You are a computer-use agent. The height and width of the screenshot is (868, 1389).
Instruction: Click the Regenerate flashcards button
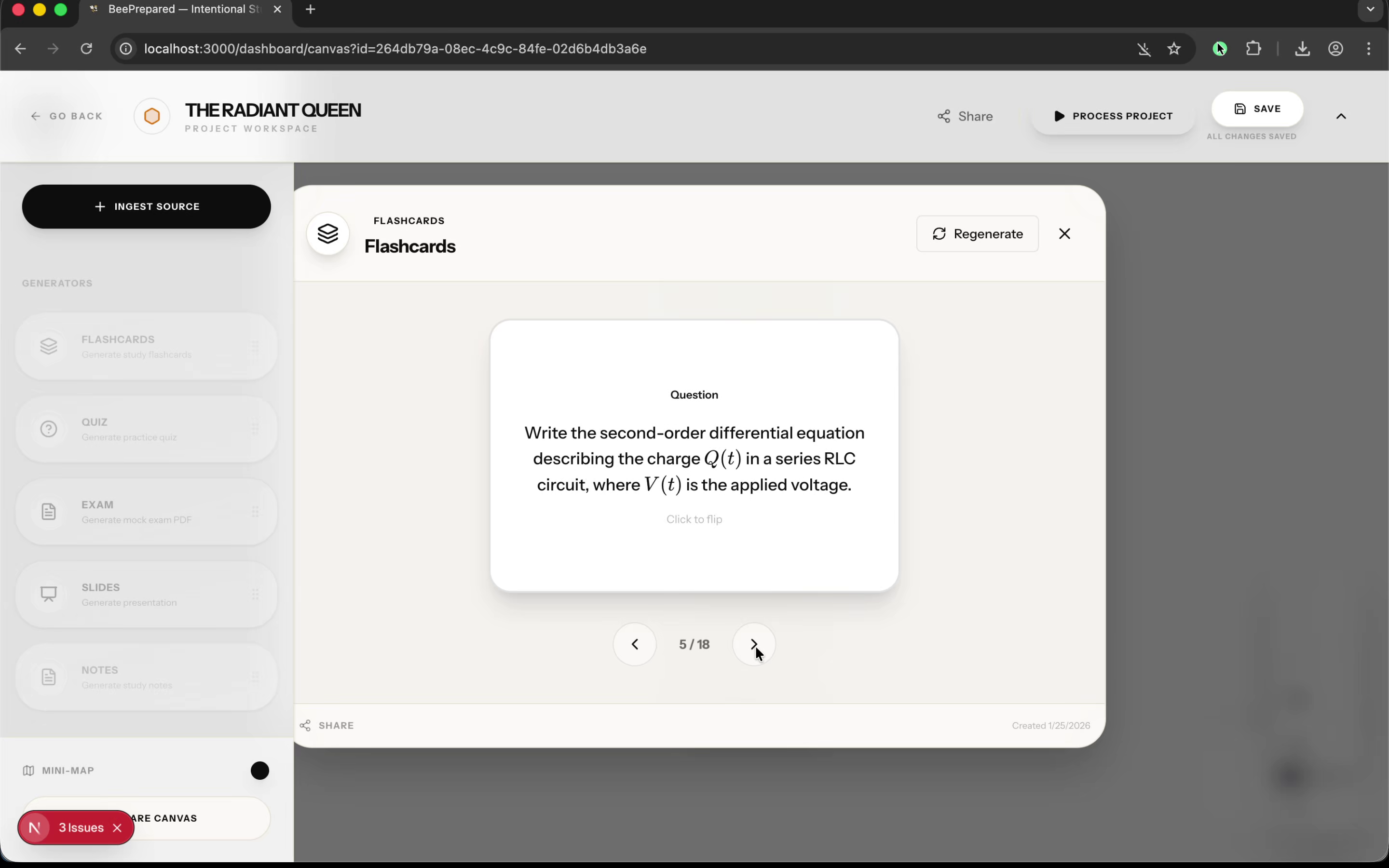tap(977, 234)
